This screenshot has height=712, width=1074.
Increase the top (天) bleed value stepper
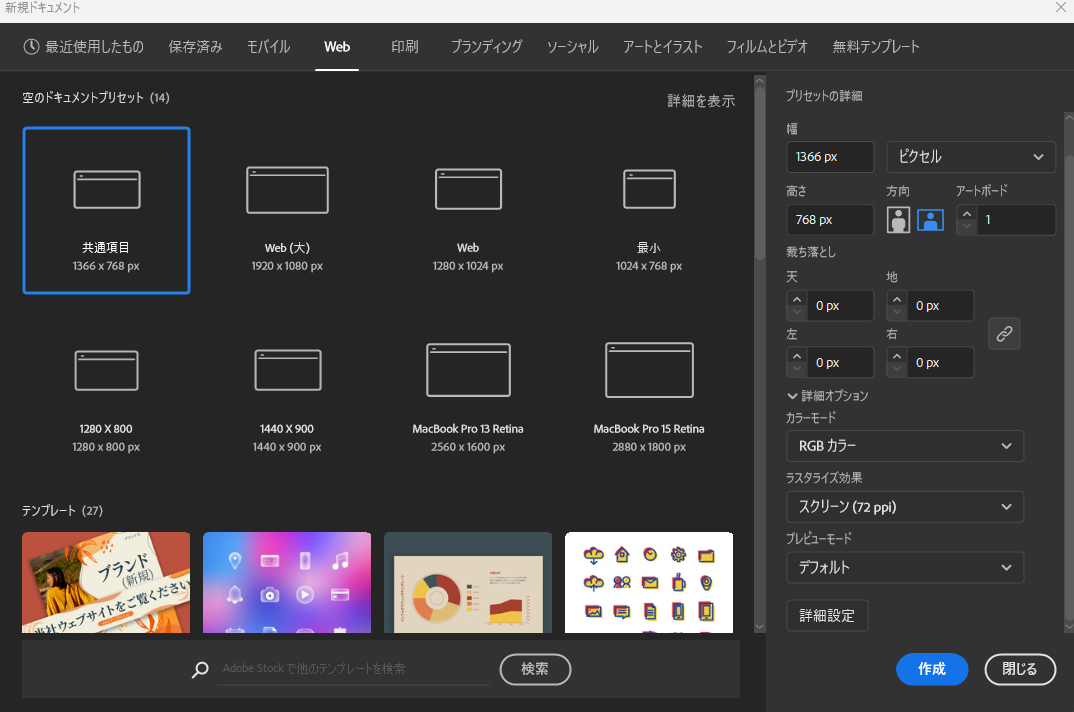(796, 299)
